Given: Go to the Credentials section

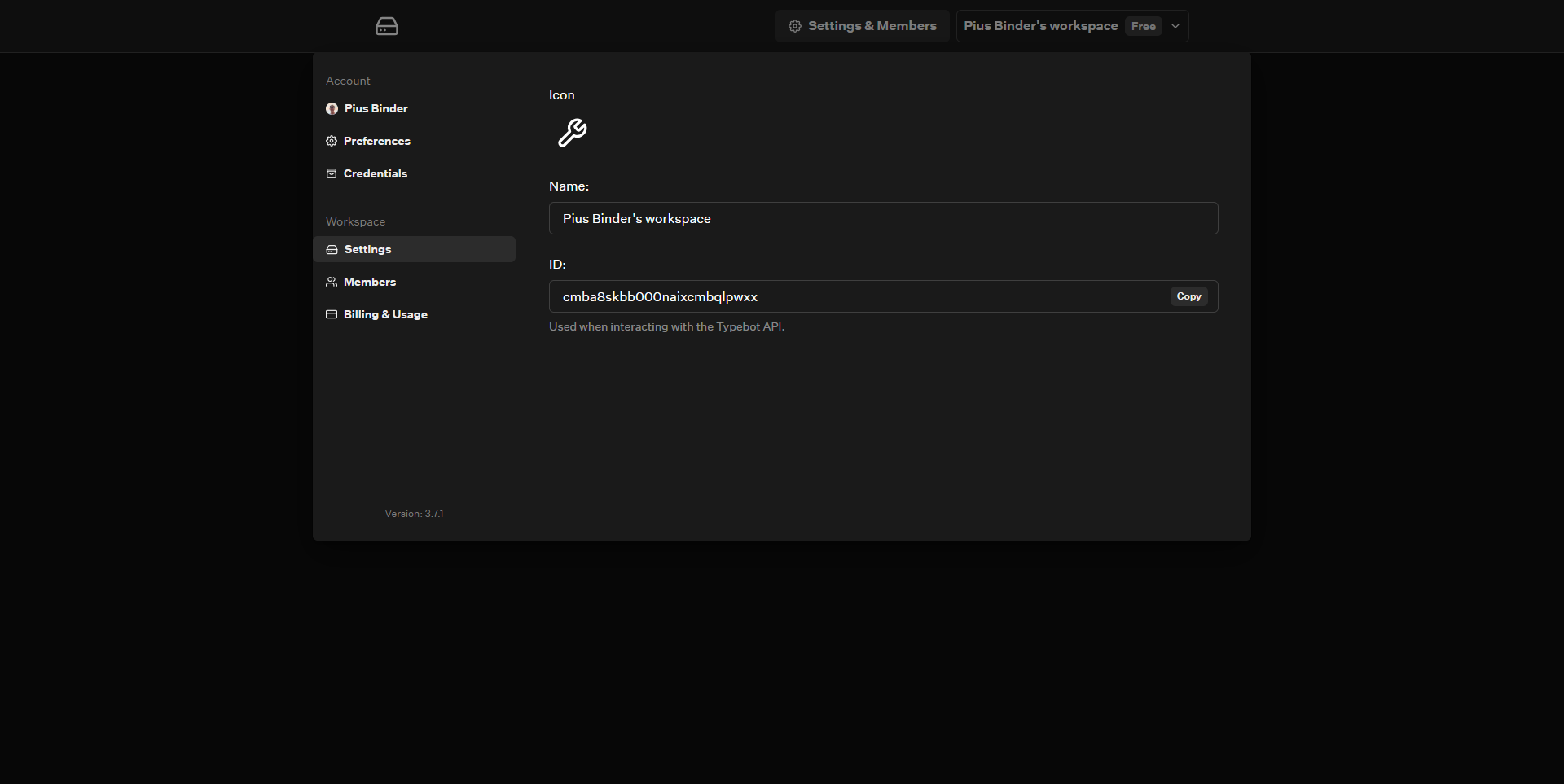Looking at the screenshot, I should coord(376,173).
